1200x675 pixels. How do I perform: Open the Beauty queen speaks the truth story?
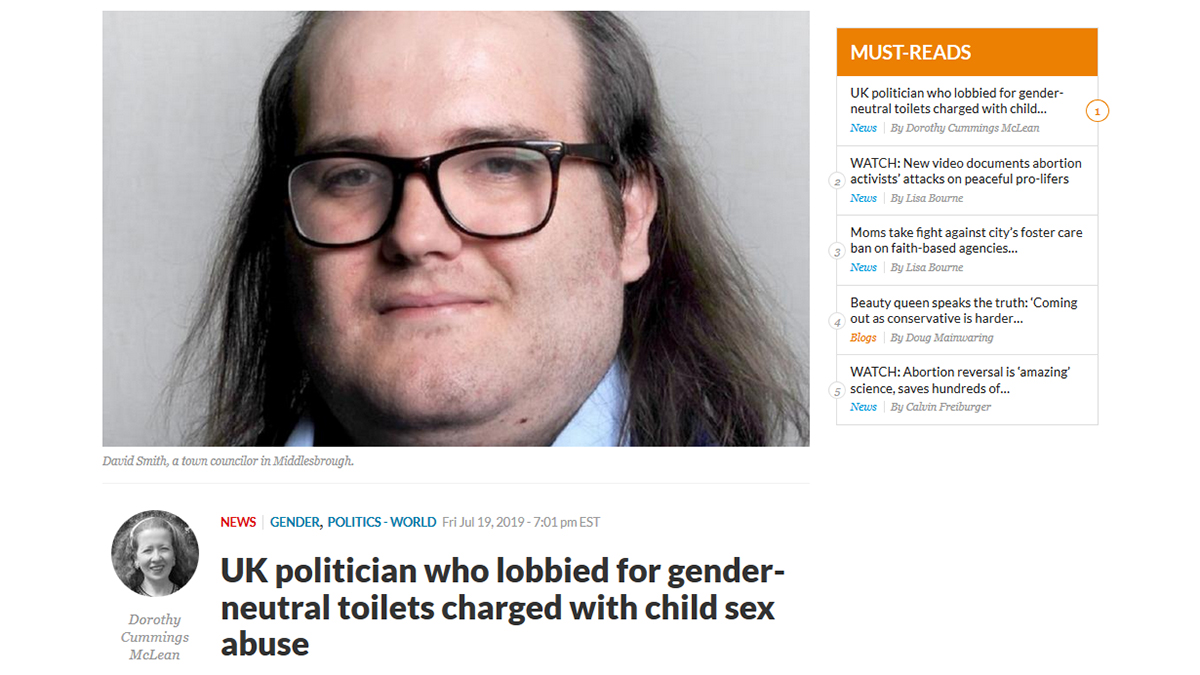[x=964, y=310]
